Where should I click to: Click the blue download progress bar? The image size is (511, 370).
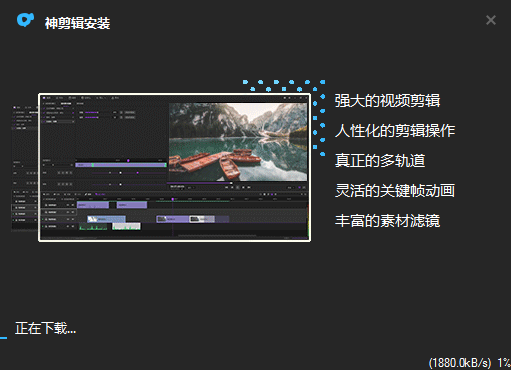point(3,338)
